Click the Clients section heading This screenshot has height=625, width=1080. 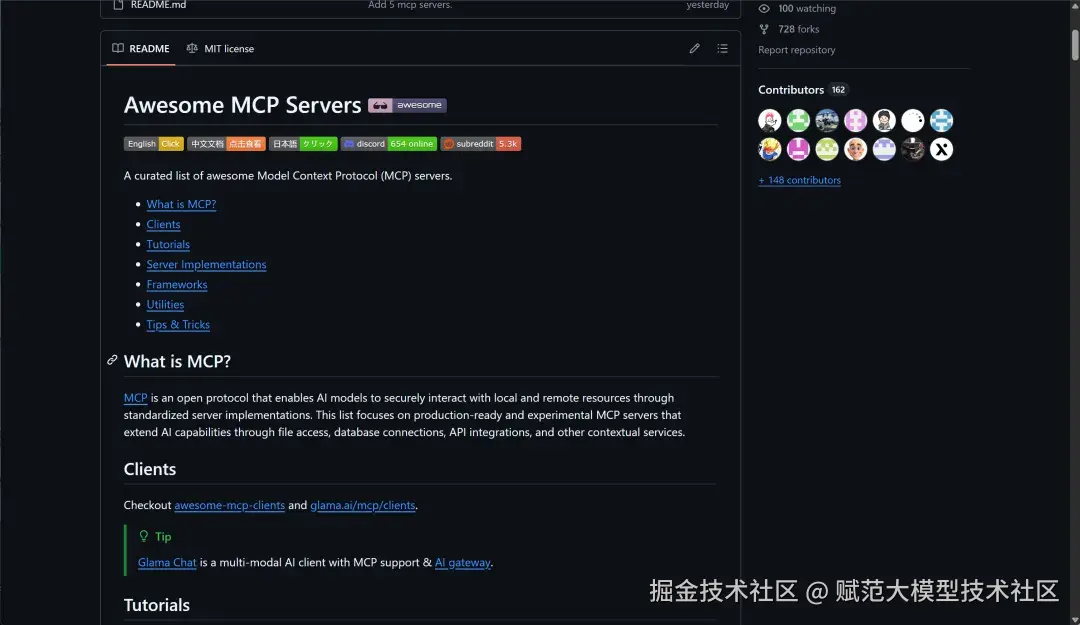(149, 469)
